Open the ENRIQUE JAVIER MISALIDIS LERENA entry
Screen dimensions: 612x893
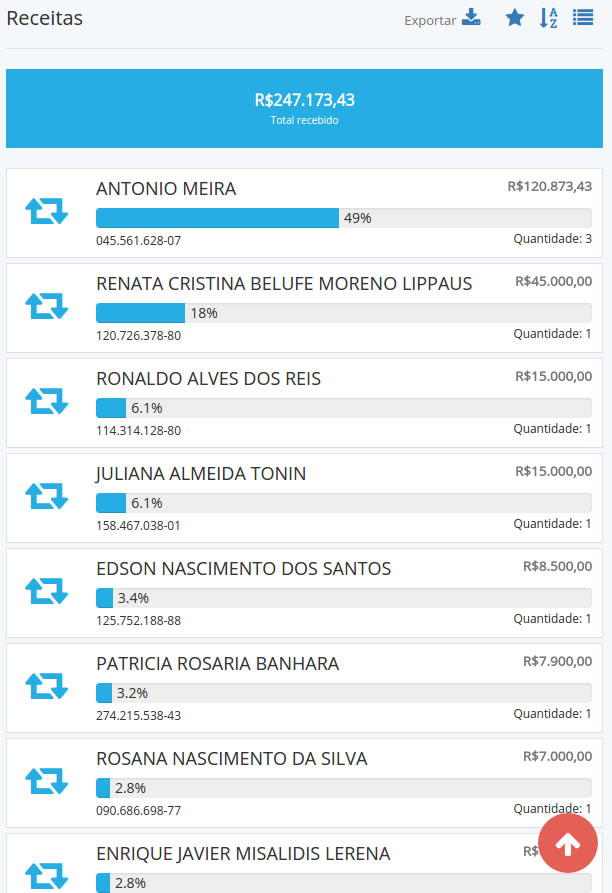point(243,854)
